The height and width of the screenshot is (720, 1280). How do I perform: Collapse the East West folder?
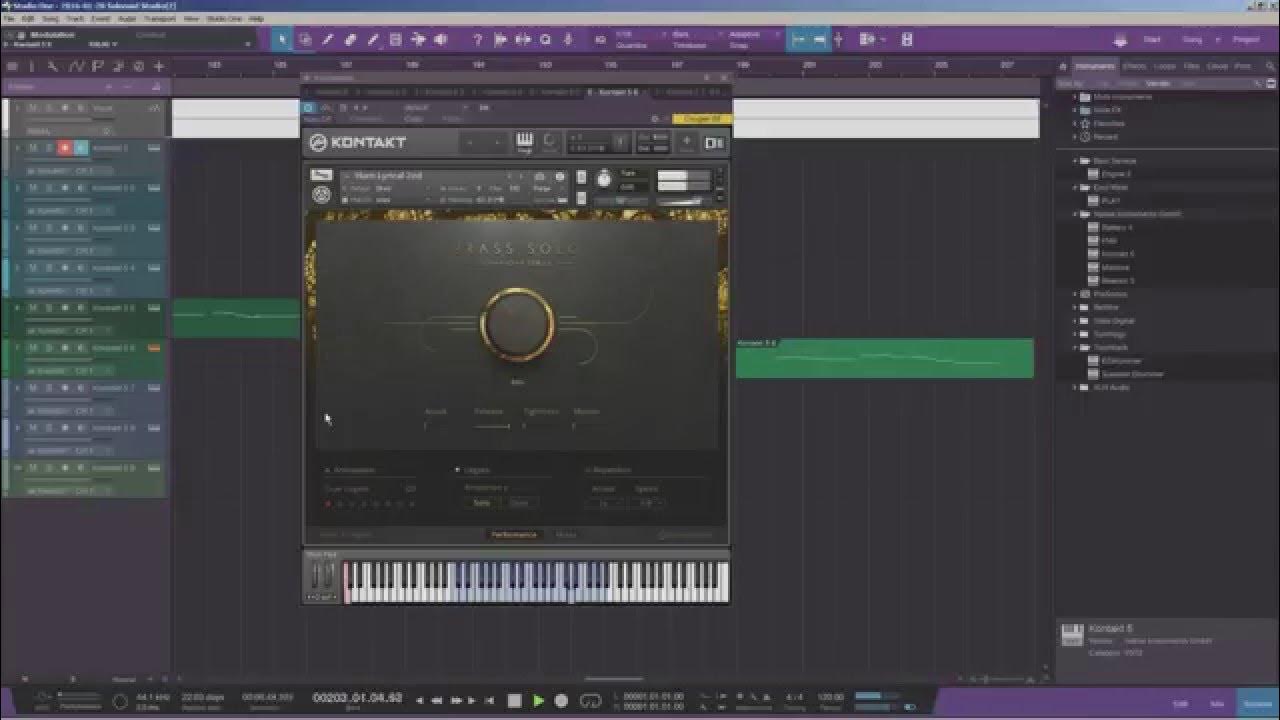pyautogui.click(x=1076, y=187)
